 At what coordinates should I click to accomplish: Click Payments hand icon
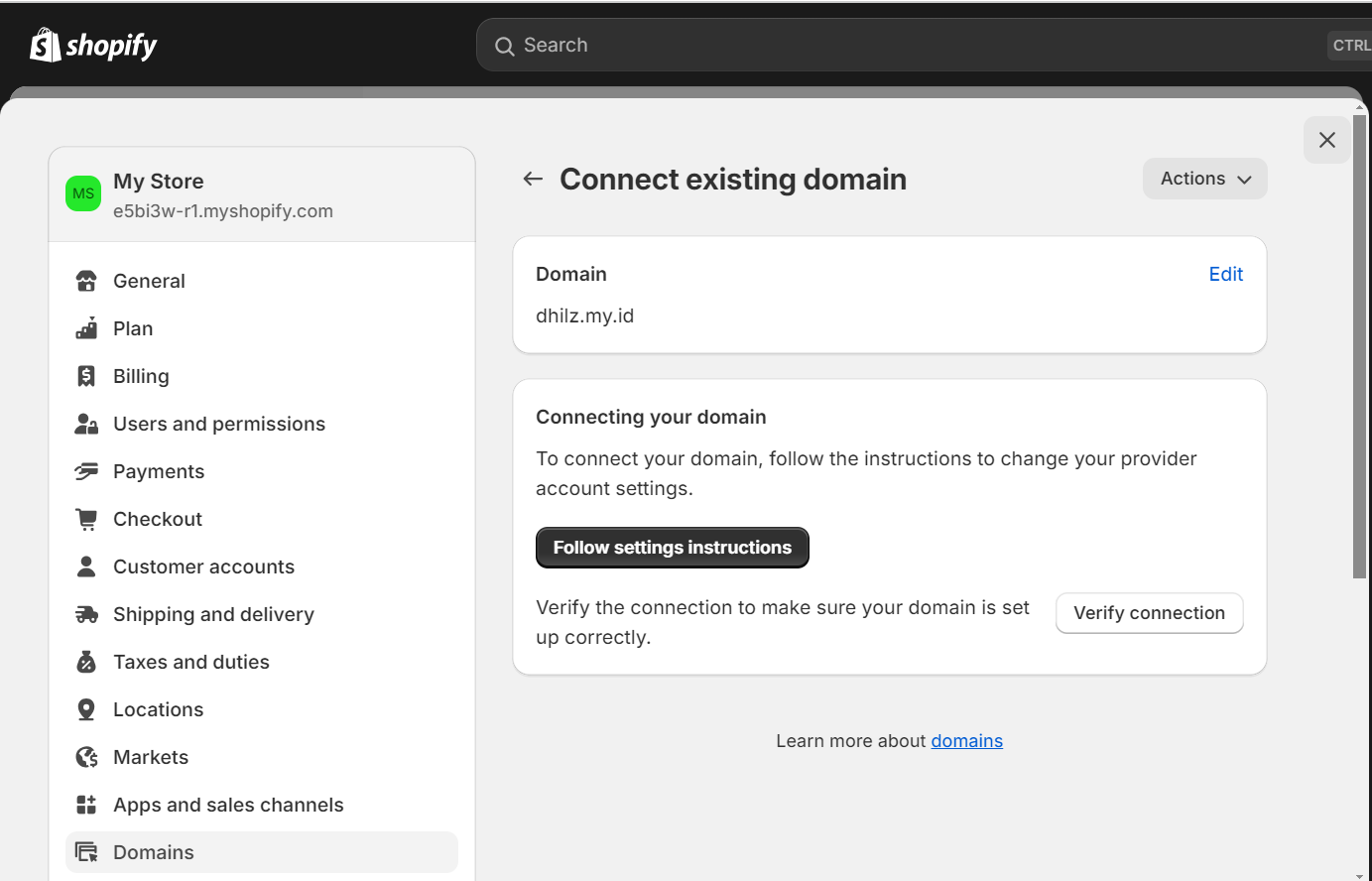[86, 471]
